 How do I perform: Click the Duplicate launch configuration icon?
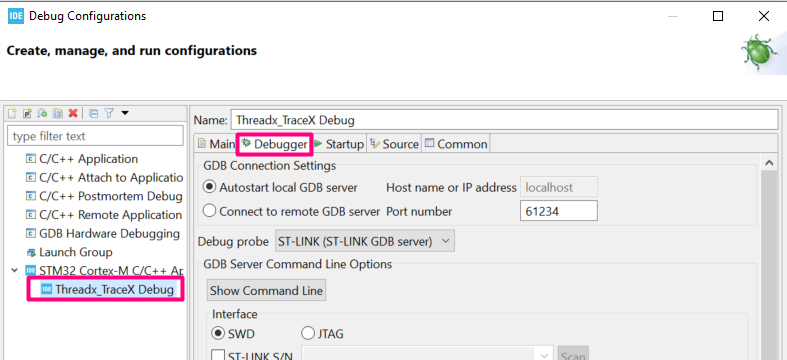(58, 113)
